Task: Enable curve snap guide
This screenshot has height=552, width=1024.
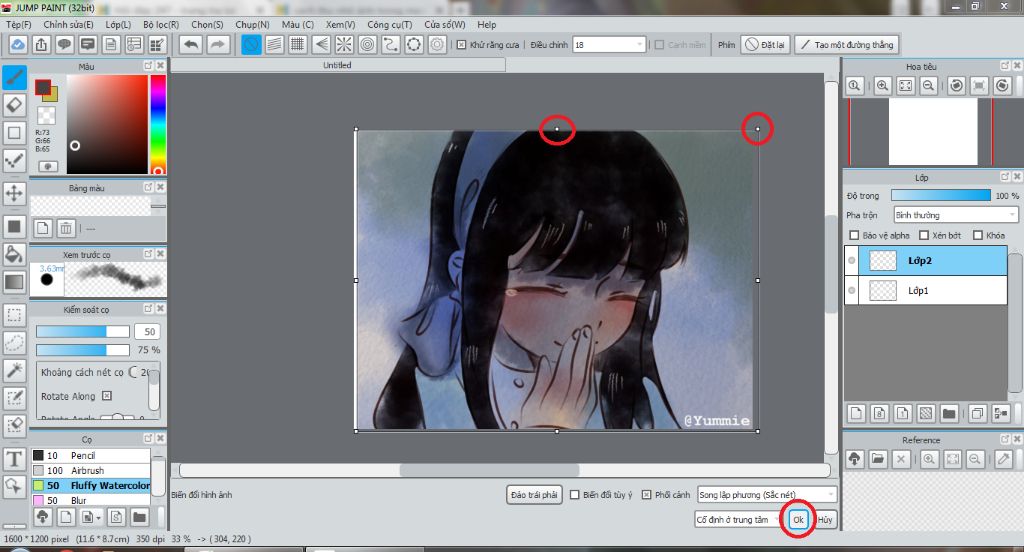Action: coord(391,44)
